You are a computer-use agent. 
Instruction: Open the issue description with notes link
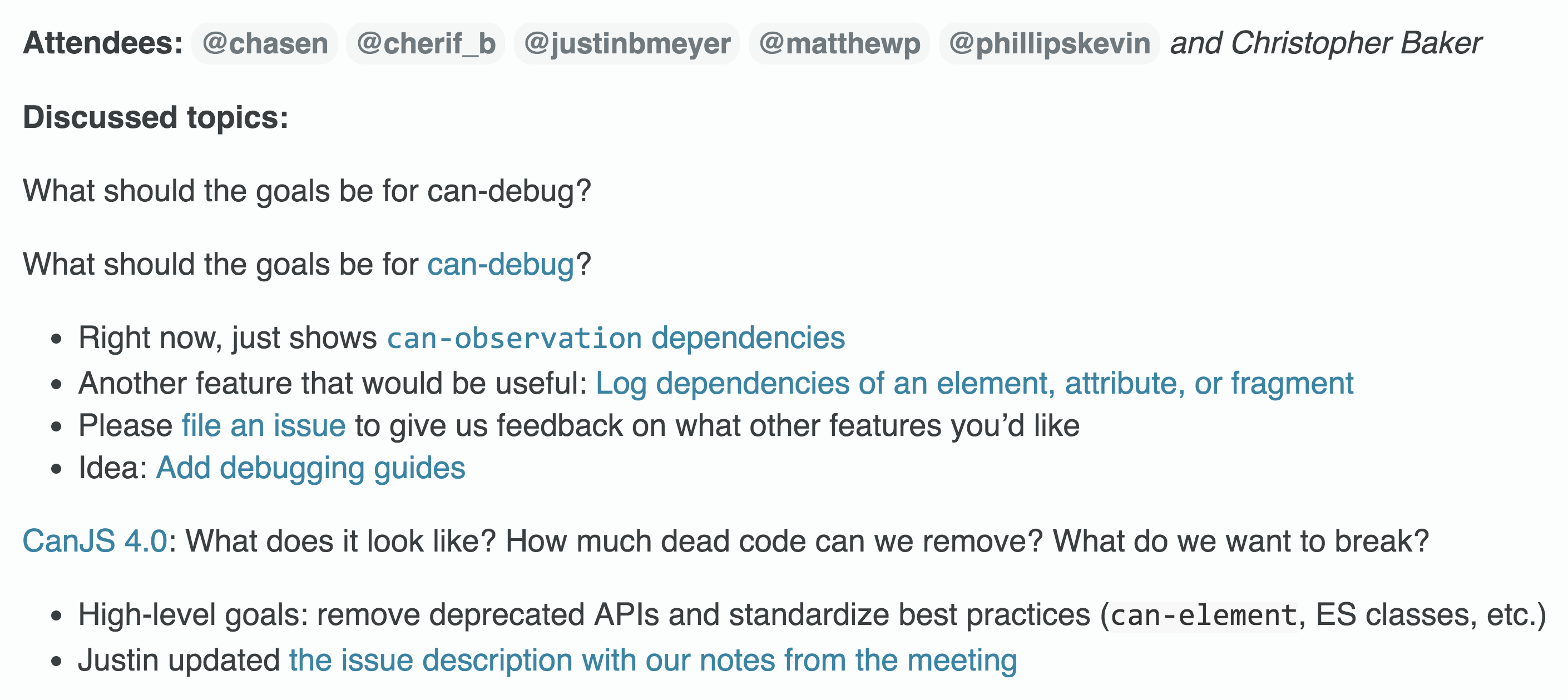tap(653, 661)
